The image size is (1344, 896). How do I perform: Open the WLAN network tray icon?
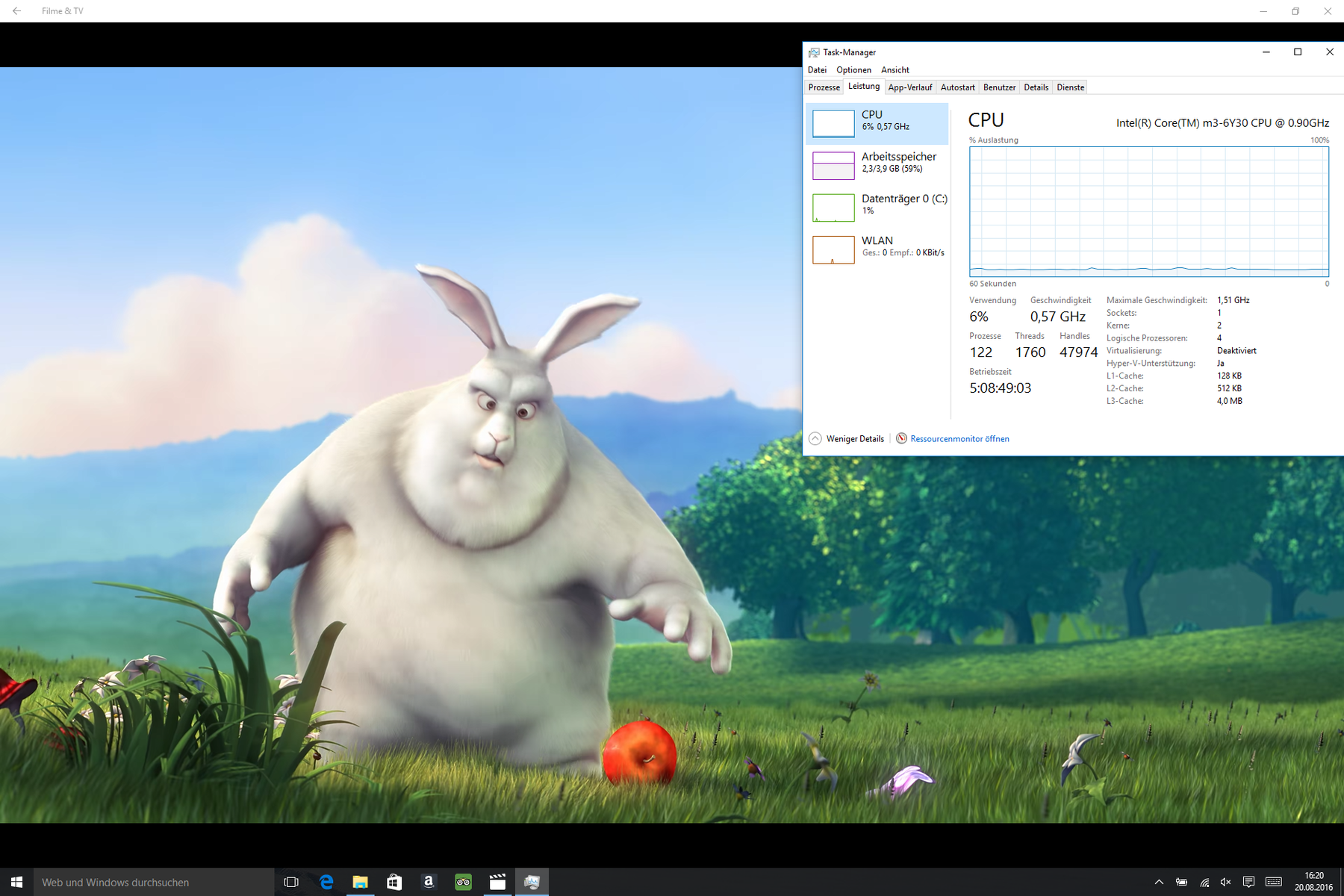[1204, 882]
